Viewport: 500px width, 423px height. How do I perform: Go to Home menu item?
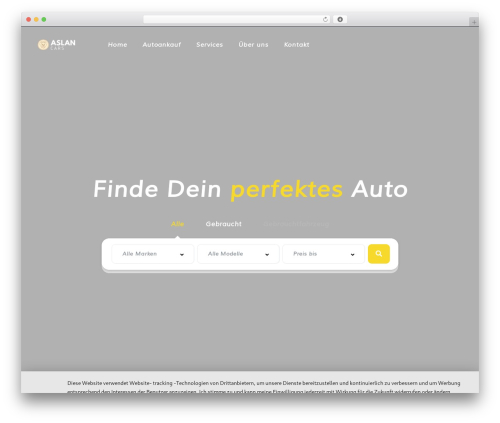click(x=117, y=45)
